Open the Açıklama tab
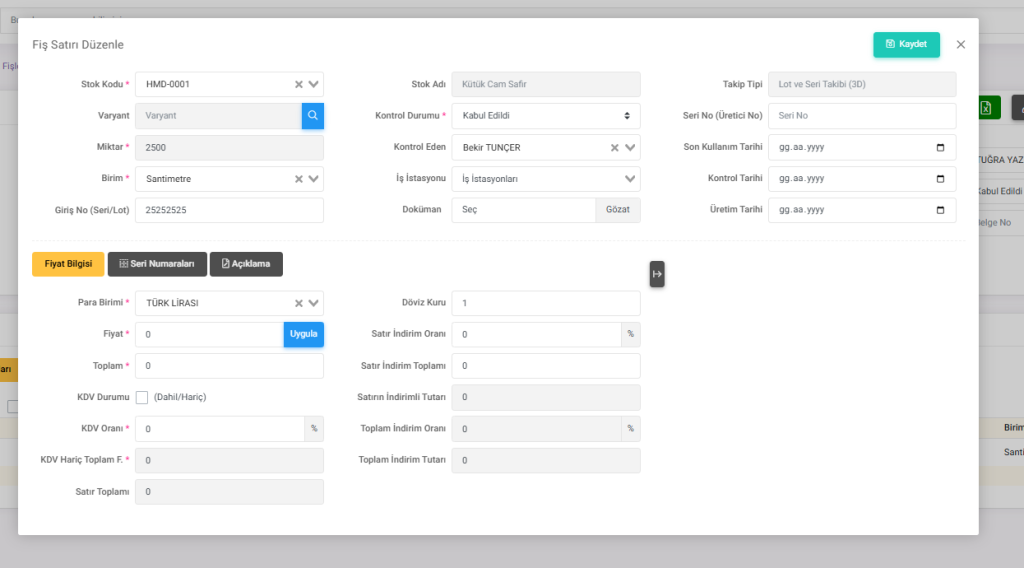Screen dimensions: 1024x568 [x=246, y=264]
